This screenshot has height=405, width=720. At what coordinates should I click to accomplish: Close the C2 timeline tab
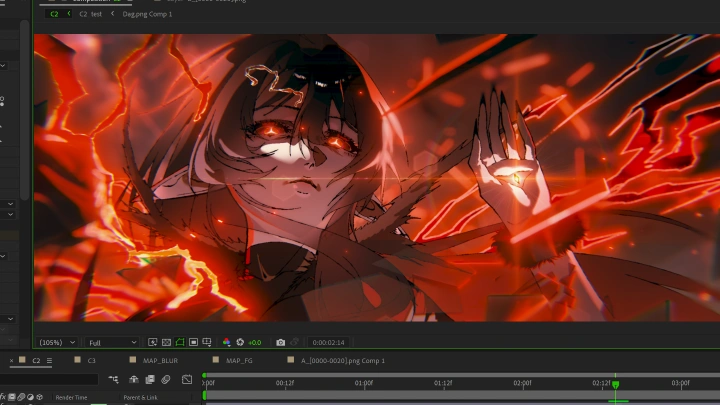(11, 360)
